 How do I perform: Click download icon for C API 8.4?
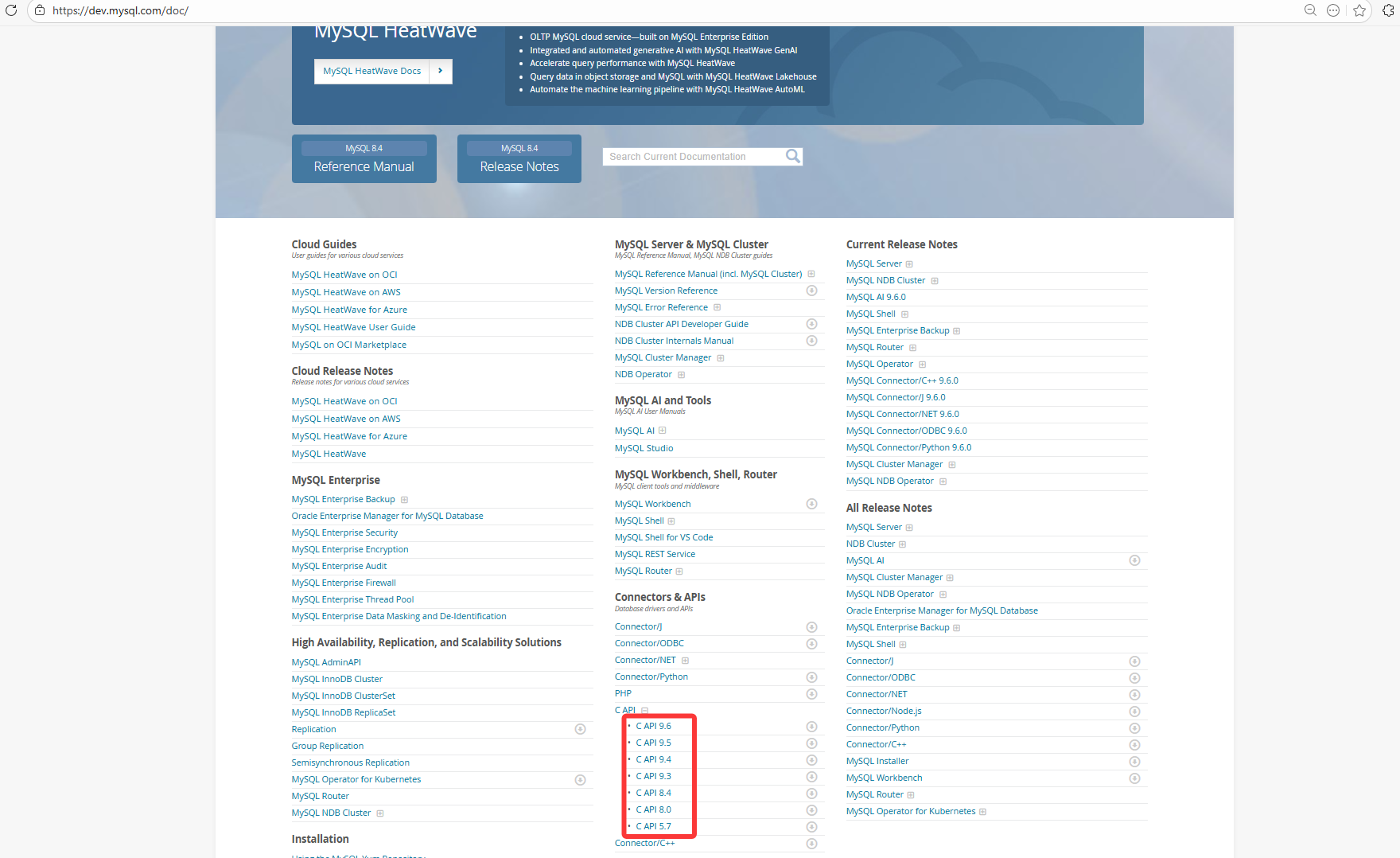811,794
